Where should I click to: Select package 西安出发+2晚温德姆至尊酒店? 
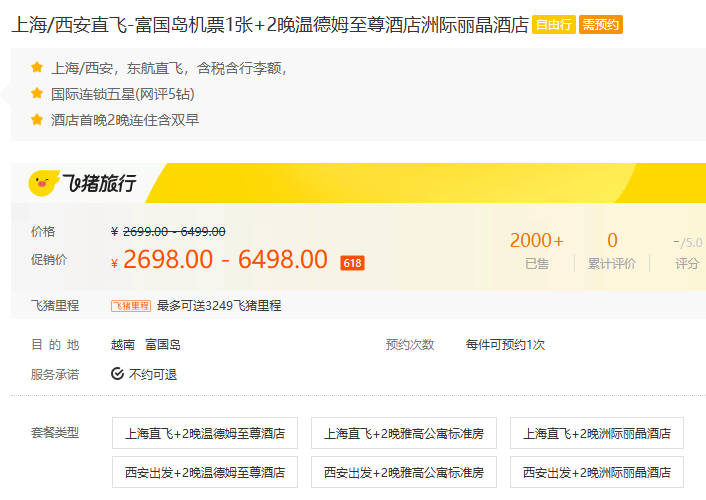(x=205, y=472)
